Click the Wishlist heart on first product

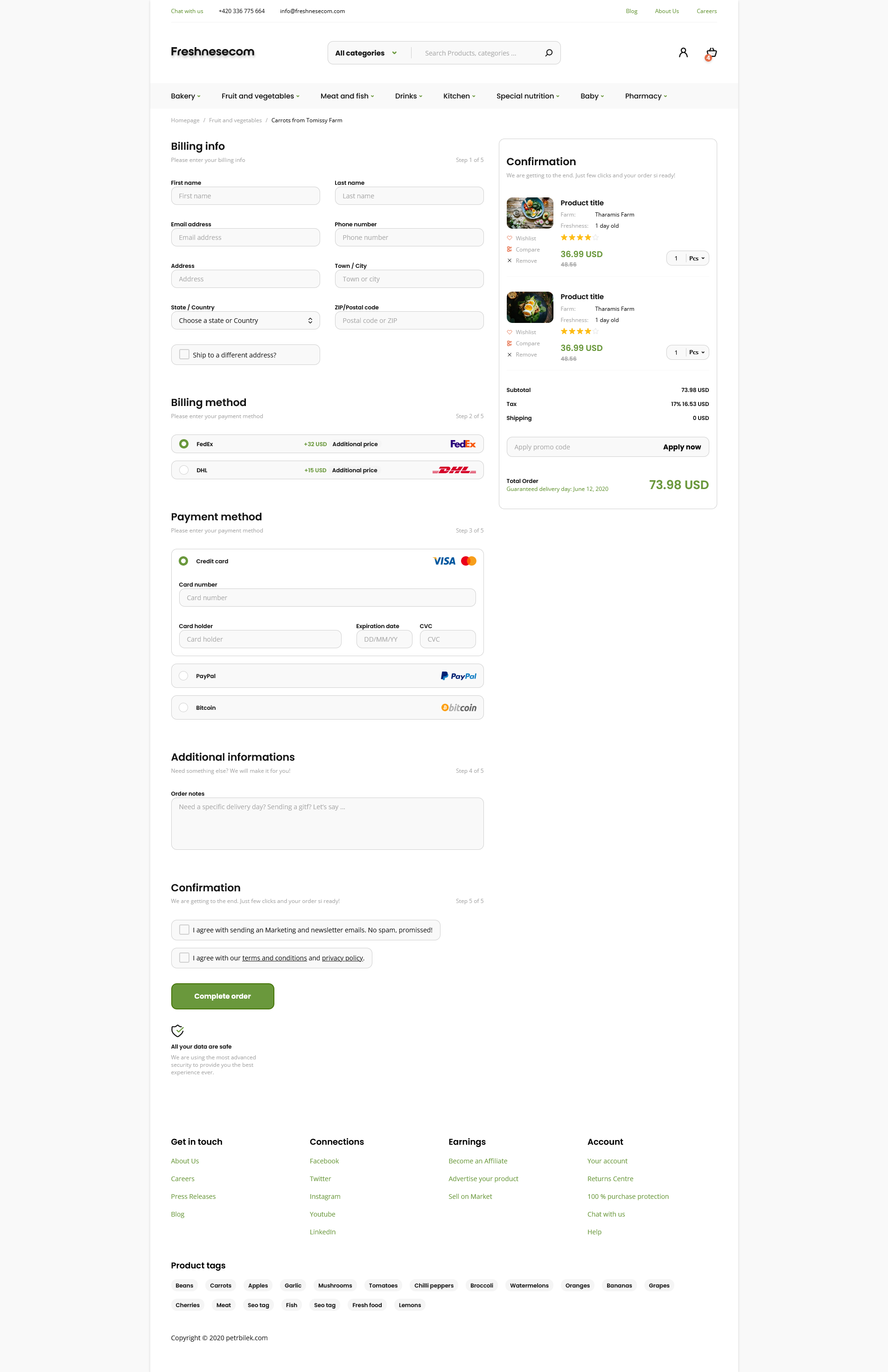click(510, 238)
